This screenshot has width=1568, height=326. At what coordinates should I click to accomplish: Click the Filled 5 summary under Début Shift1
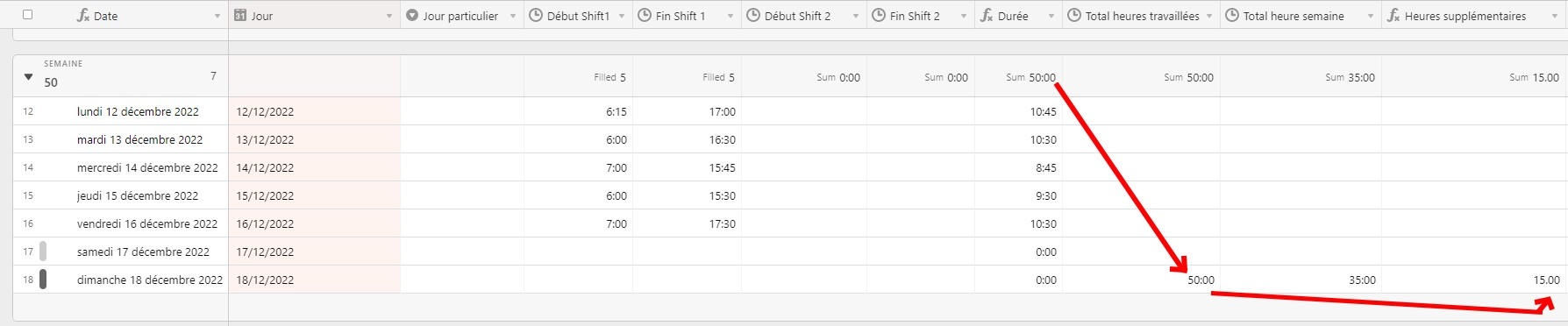(x=609, y=77)
